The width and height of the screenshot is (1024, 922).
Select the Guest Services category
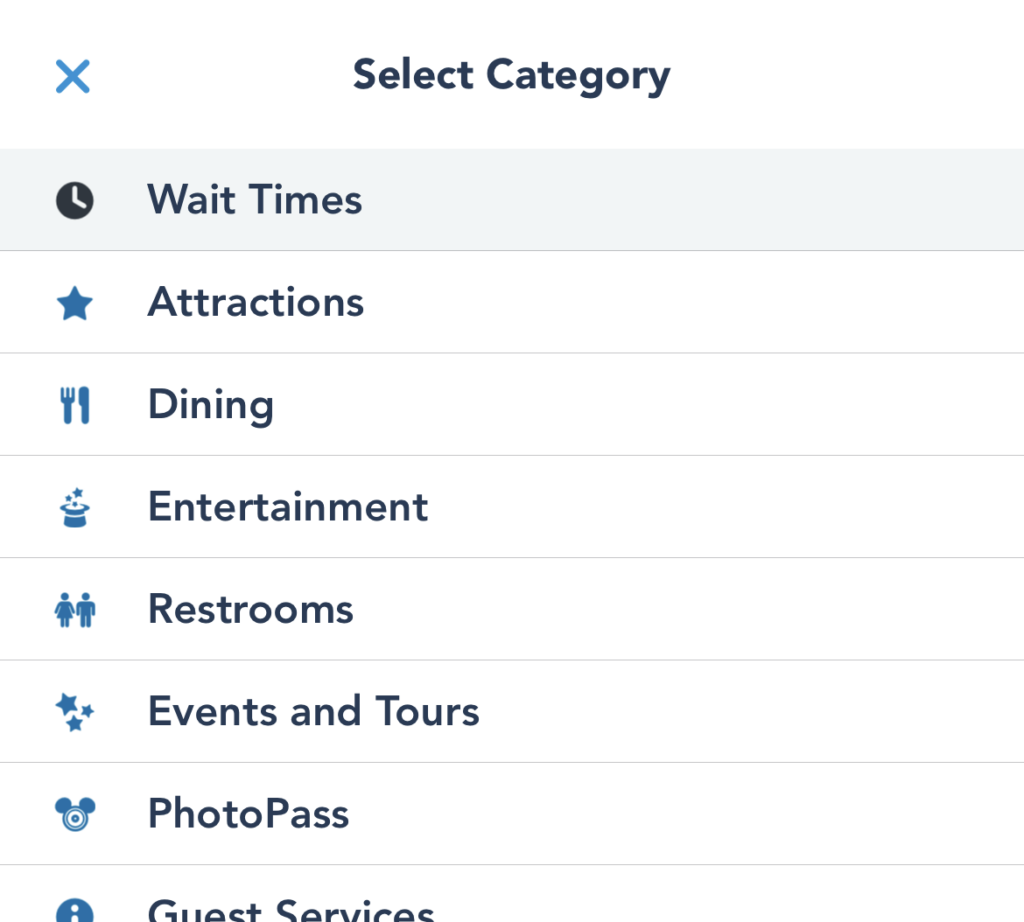tap(512, 894)
